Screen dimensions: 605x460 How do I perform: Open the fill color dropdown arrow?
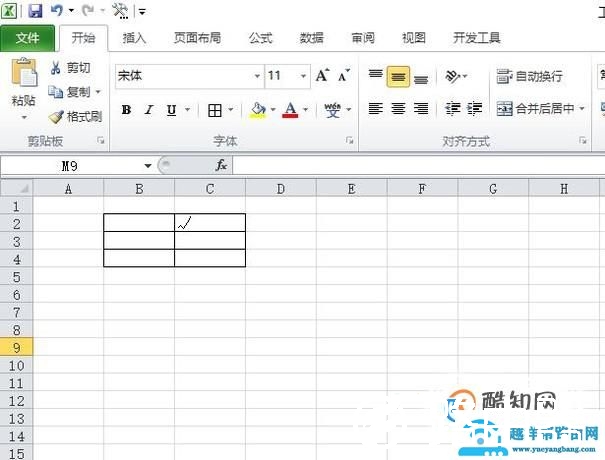pos(273,110)
